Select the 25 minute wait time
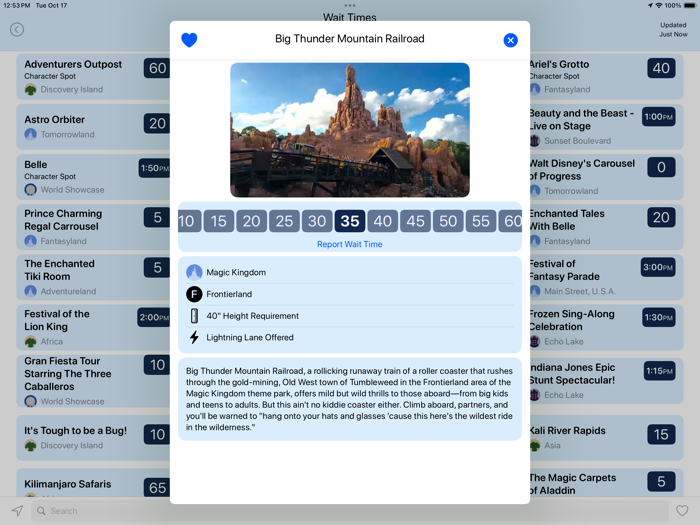The height and width of the screenshot is (525, 700). click(x=284, y=221)
